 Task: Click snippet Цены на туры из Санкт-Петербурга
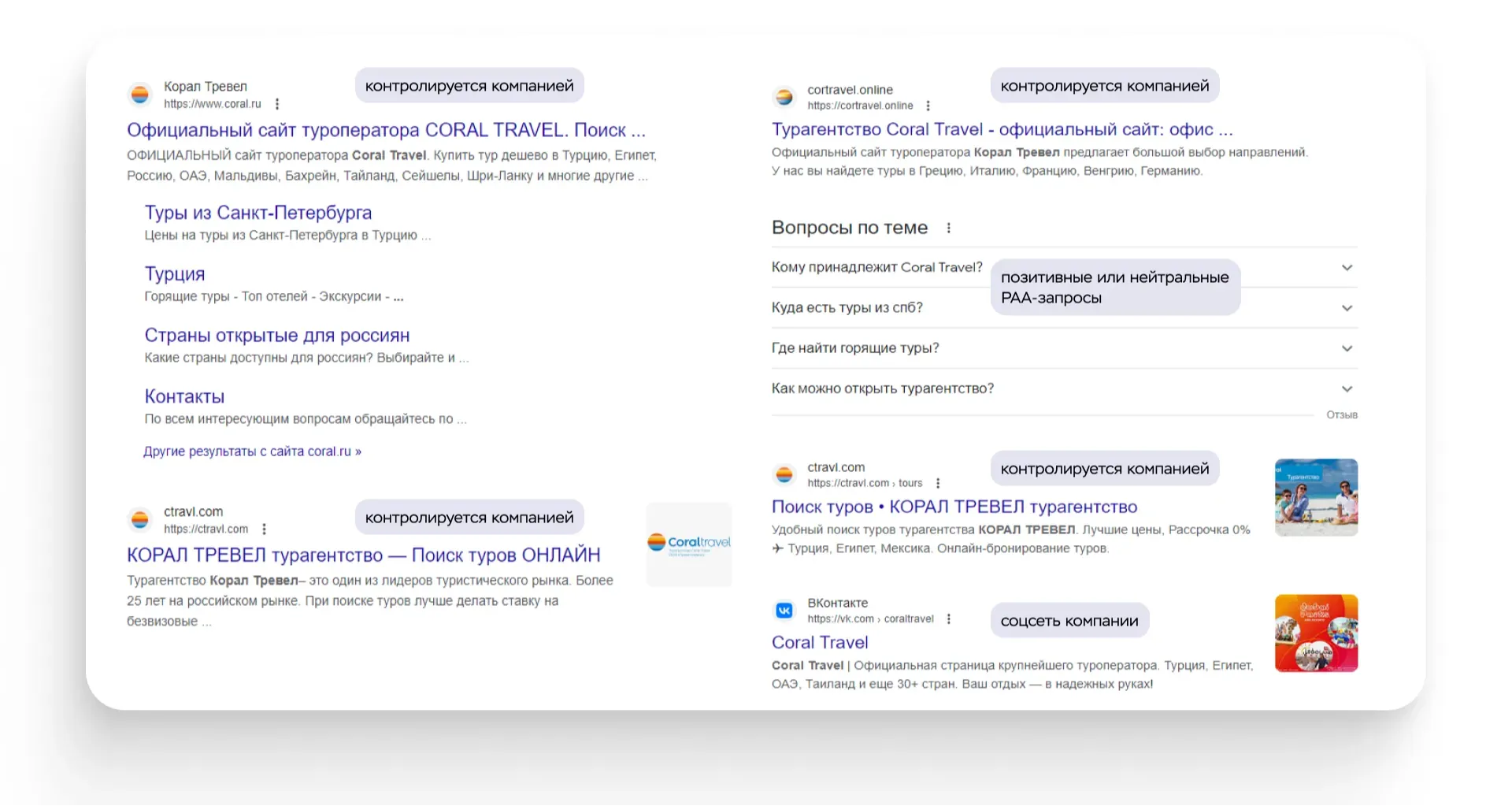tap(287, 235)
